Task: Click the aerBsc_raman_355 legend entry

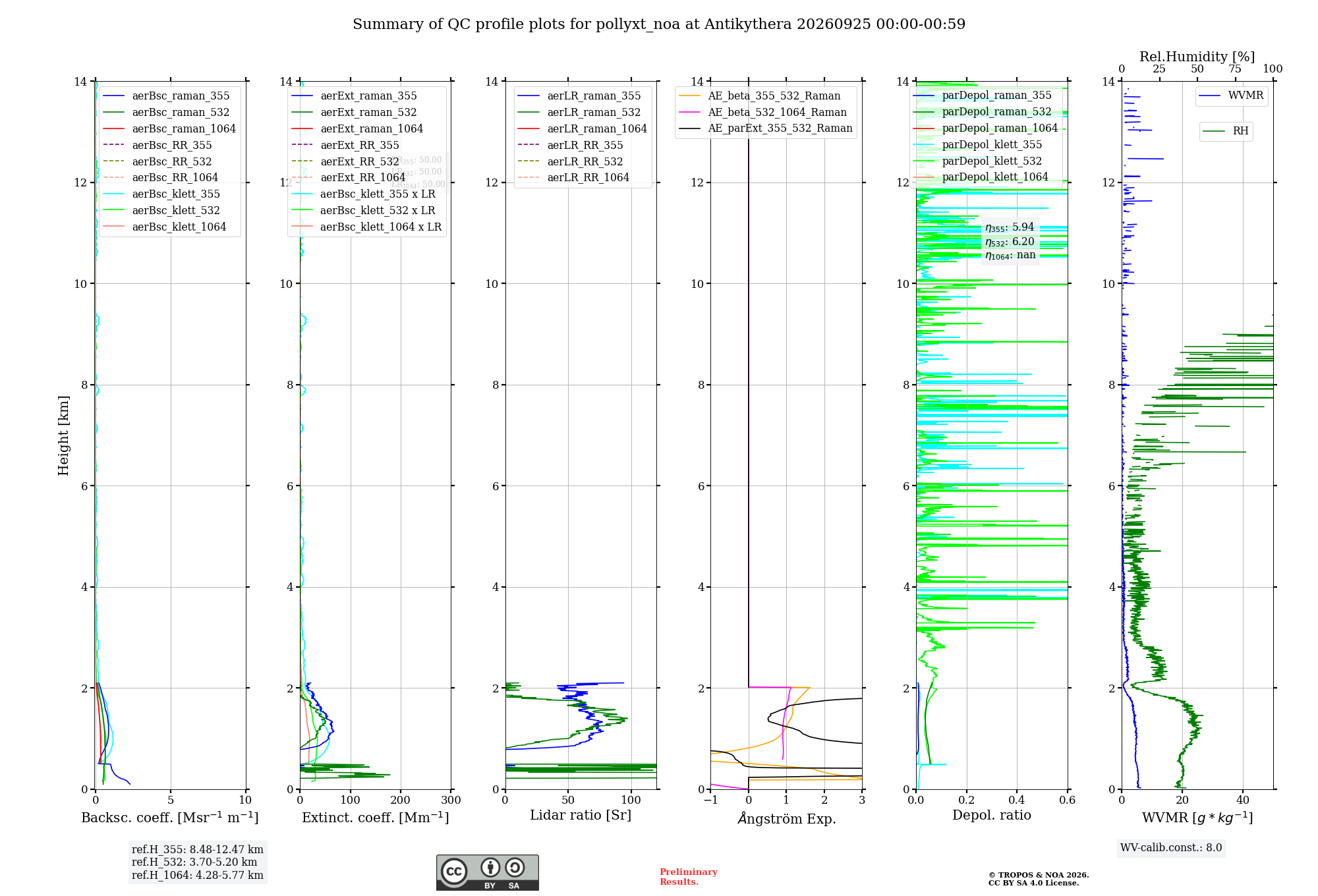Action: coord(166,96)
